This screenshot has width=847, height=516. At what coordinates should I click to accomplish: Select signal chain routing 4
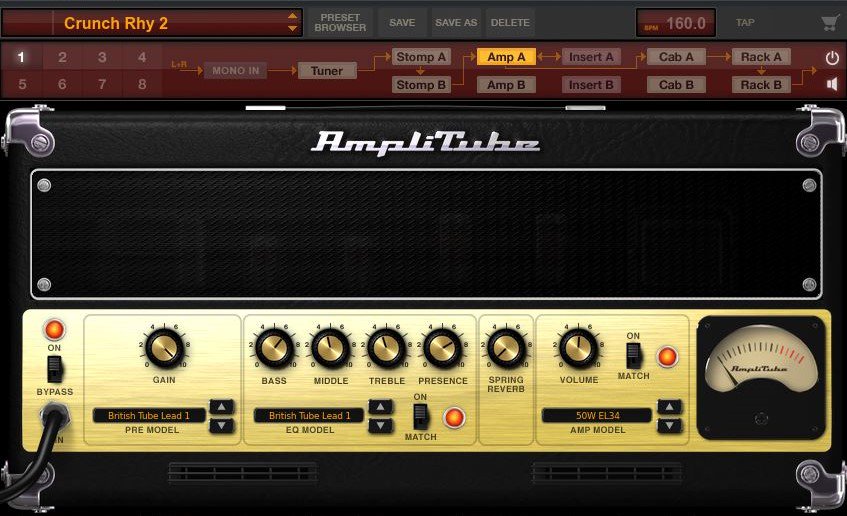[x=142, y=57]
